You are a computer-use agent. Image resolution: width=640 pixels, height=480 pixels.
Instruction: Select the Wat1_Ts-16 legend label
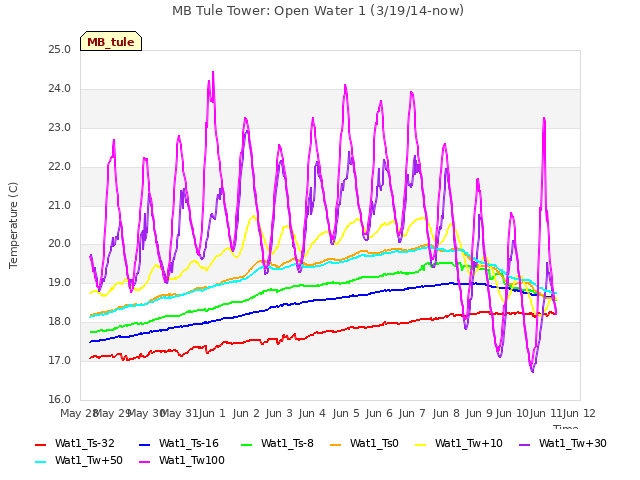click(x=189, y=443)
